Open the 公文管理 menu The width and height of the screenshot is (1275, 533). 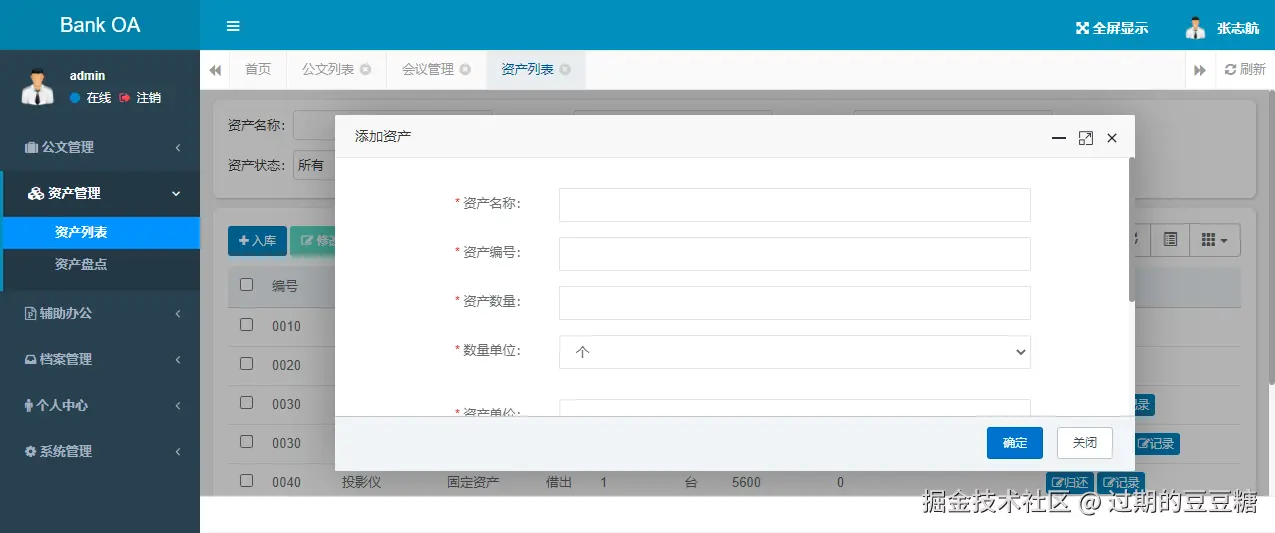pyautogui.click(x=100, y=147)
